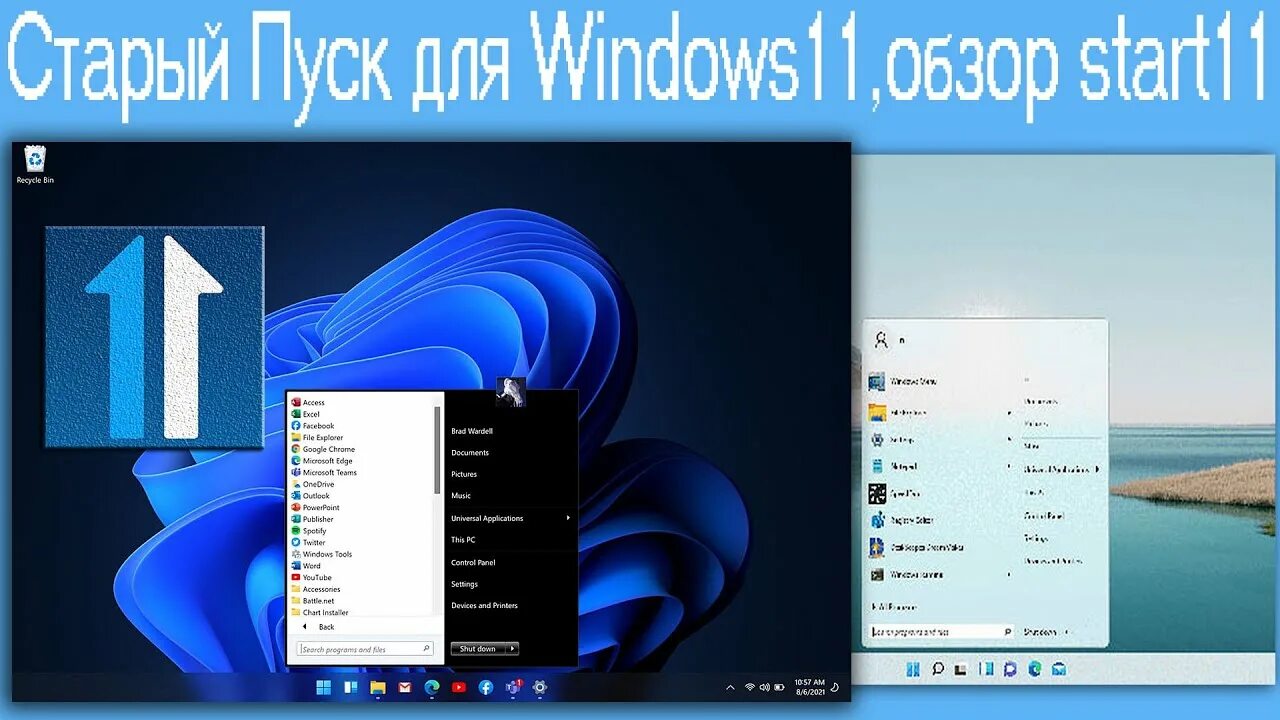
Task: Click the Edge icon on the dark taskbar
Action: tap(432, 687)
